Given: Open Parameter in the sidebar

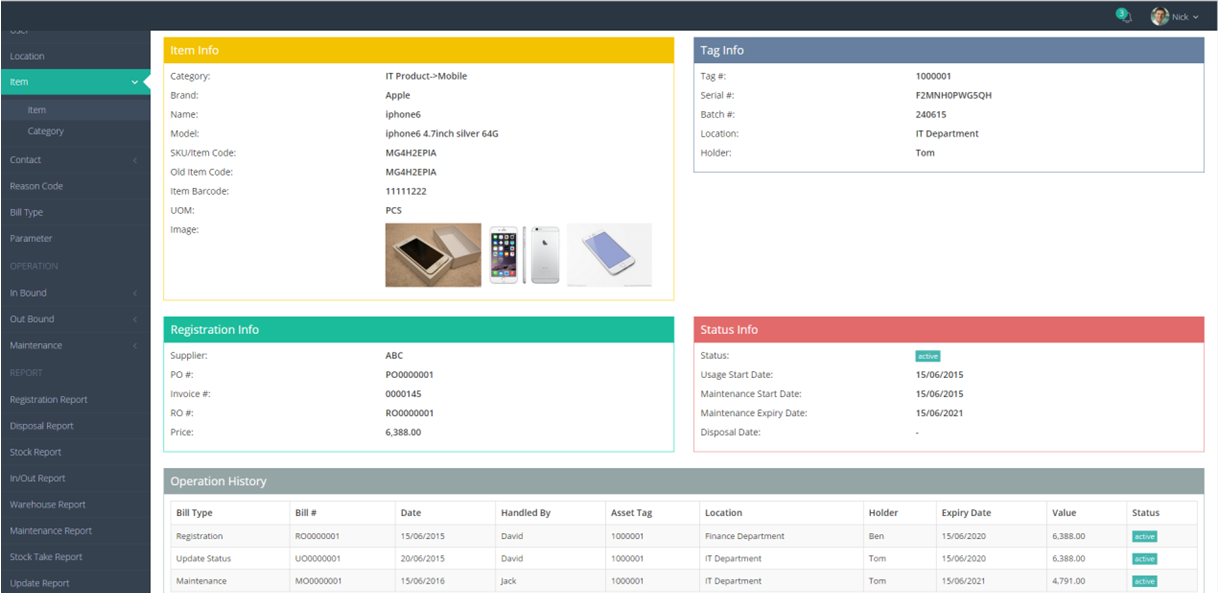Looking at the screenshot, I should [x=75, y=238].
